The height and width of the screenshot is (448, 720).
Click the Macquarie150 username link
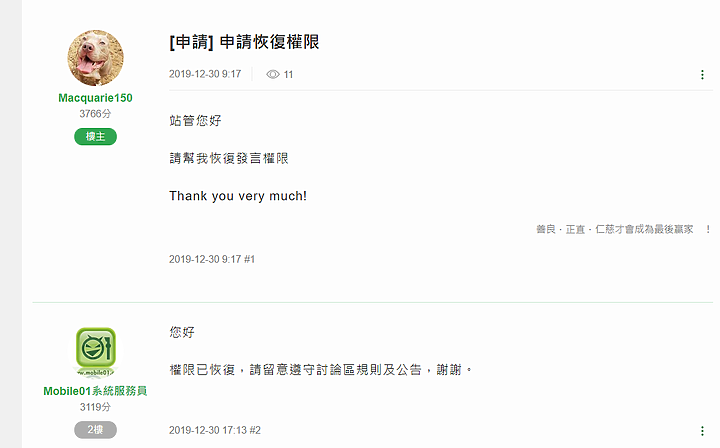[96, 98]
